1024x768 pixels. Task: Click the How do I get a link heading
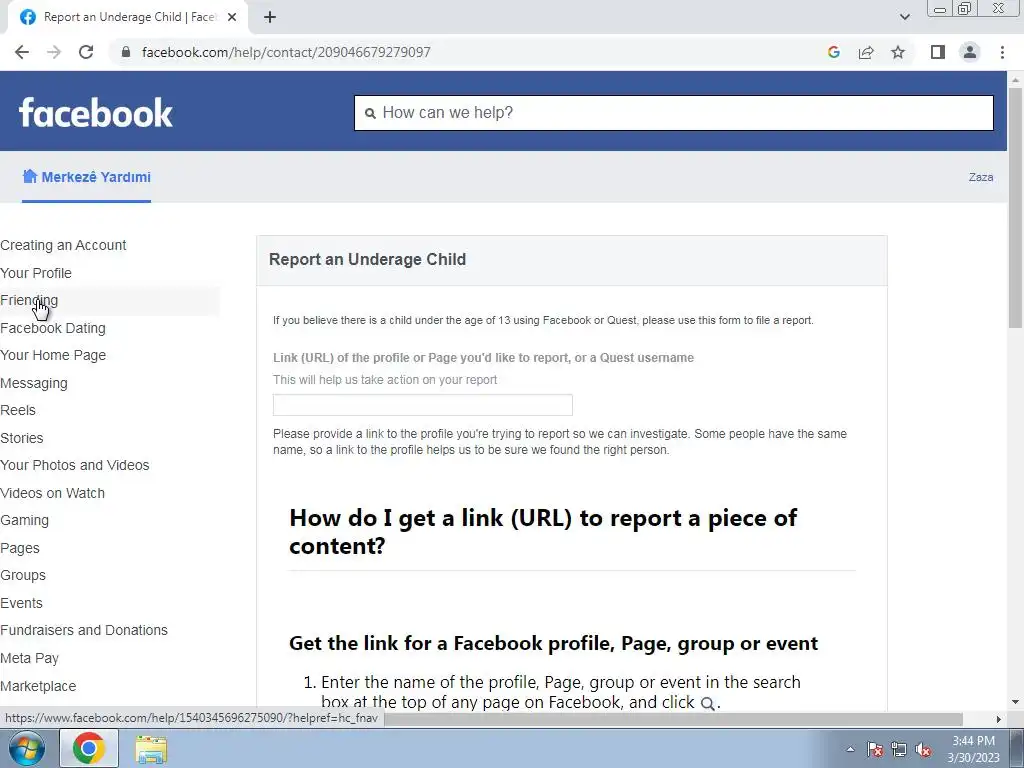543,532
